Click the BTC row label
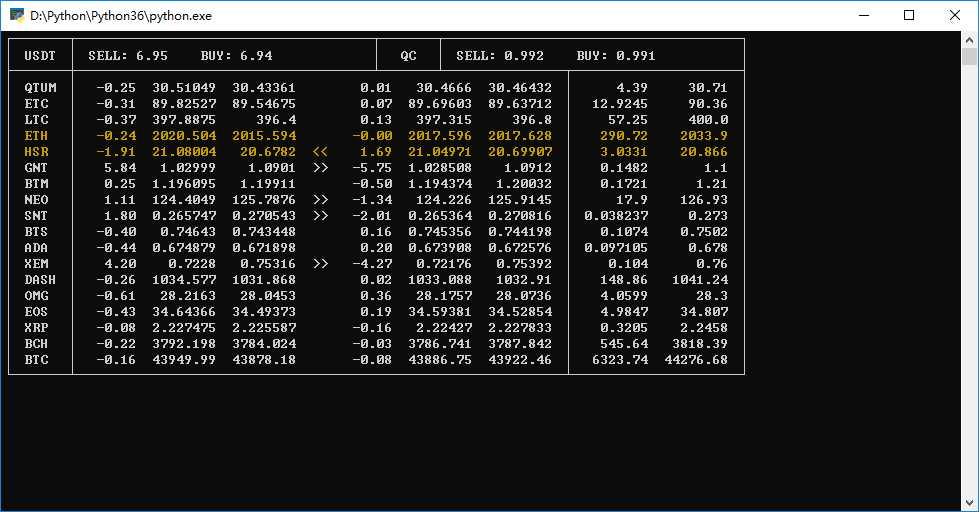979x512 pixels. tap(36, 360)
